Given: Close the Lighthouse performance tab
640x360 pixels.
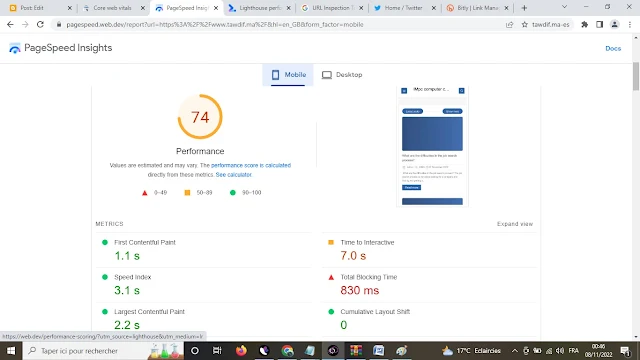Looking at the screenshot, I should [289, 8].
